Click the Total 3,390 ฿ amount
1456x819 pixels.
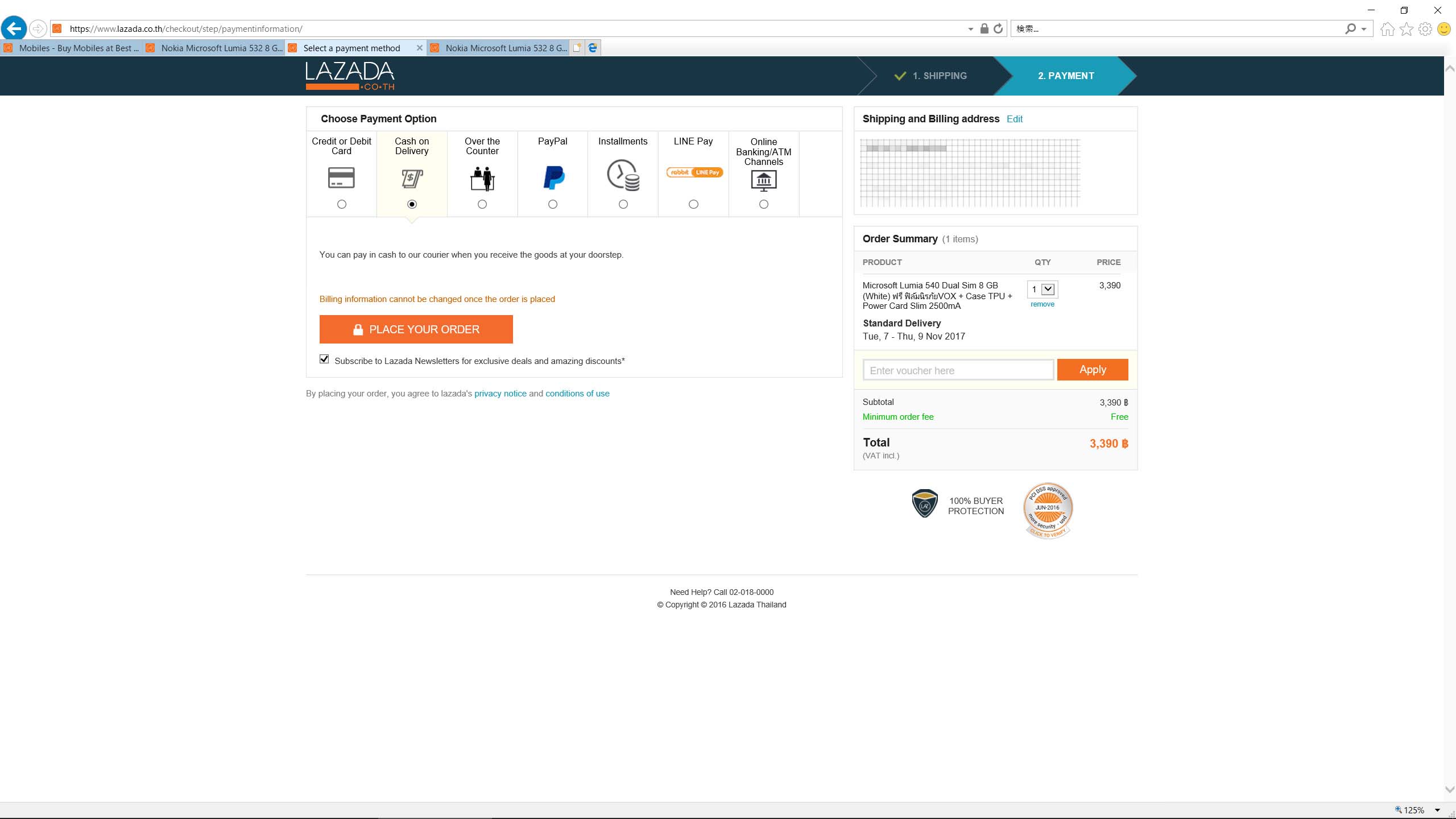pos(1108,444)
